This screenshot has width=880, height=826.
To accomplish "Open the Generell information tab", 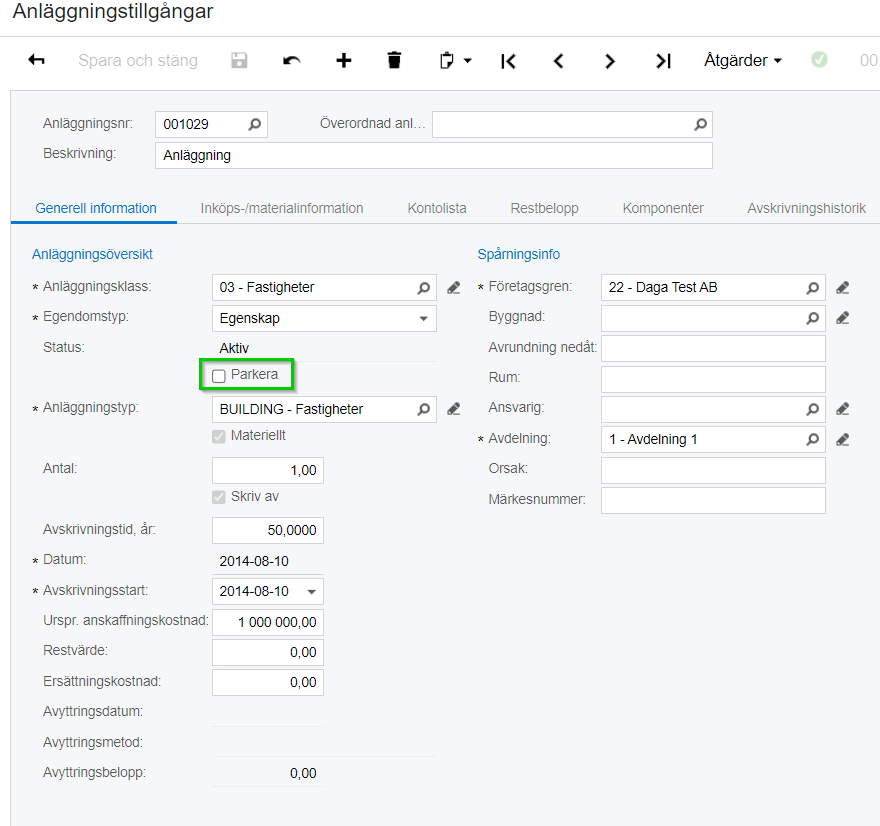I will (96, 208).
